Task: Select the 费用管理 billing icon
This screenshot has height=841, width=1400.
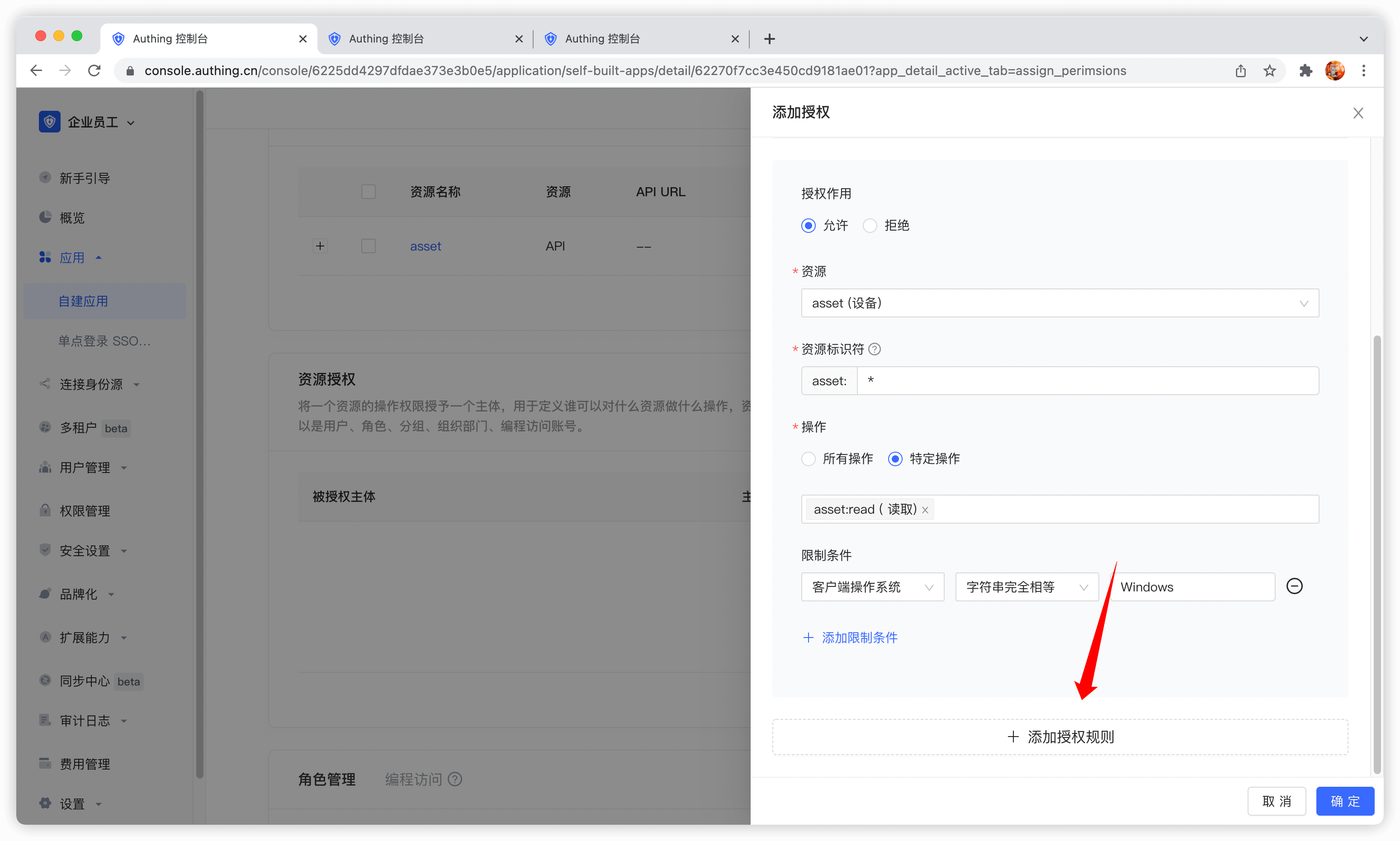Action: (45, 763)
